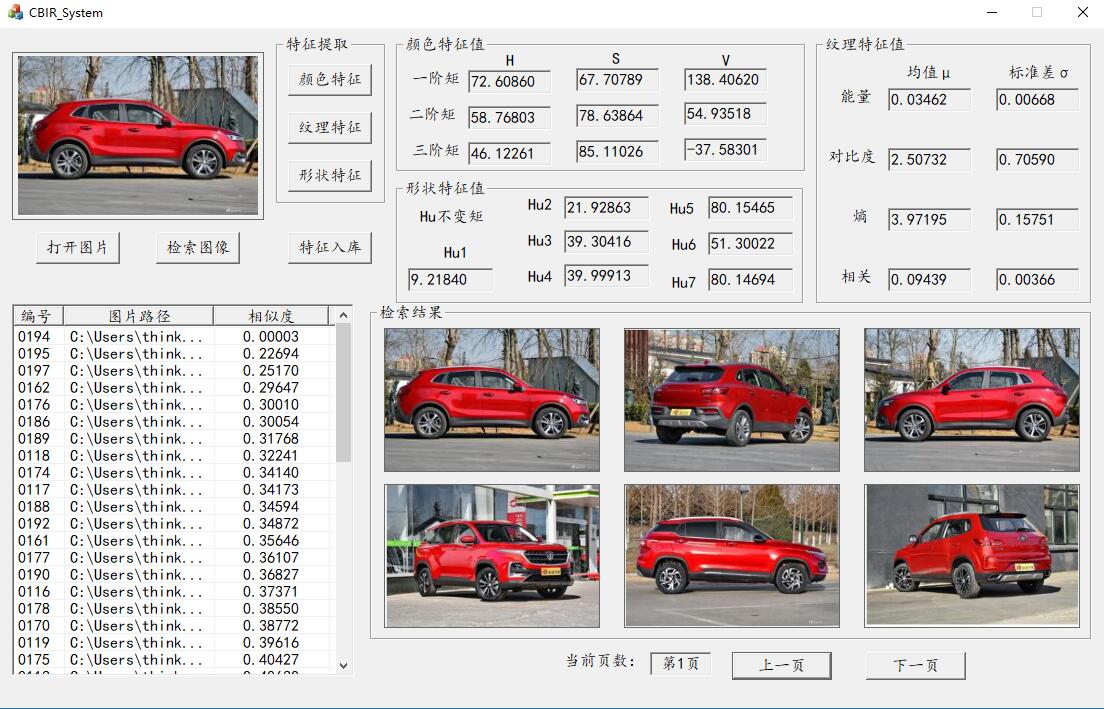Click the 纹理特征 button
Screen dimensions: 1104x709
[330, 127]
